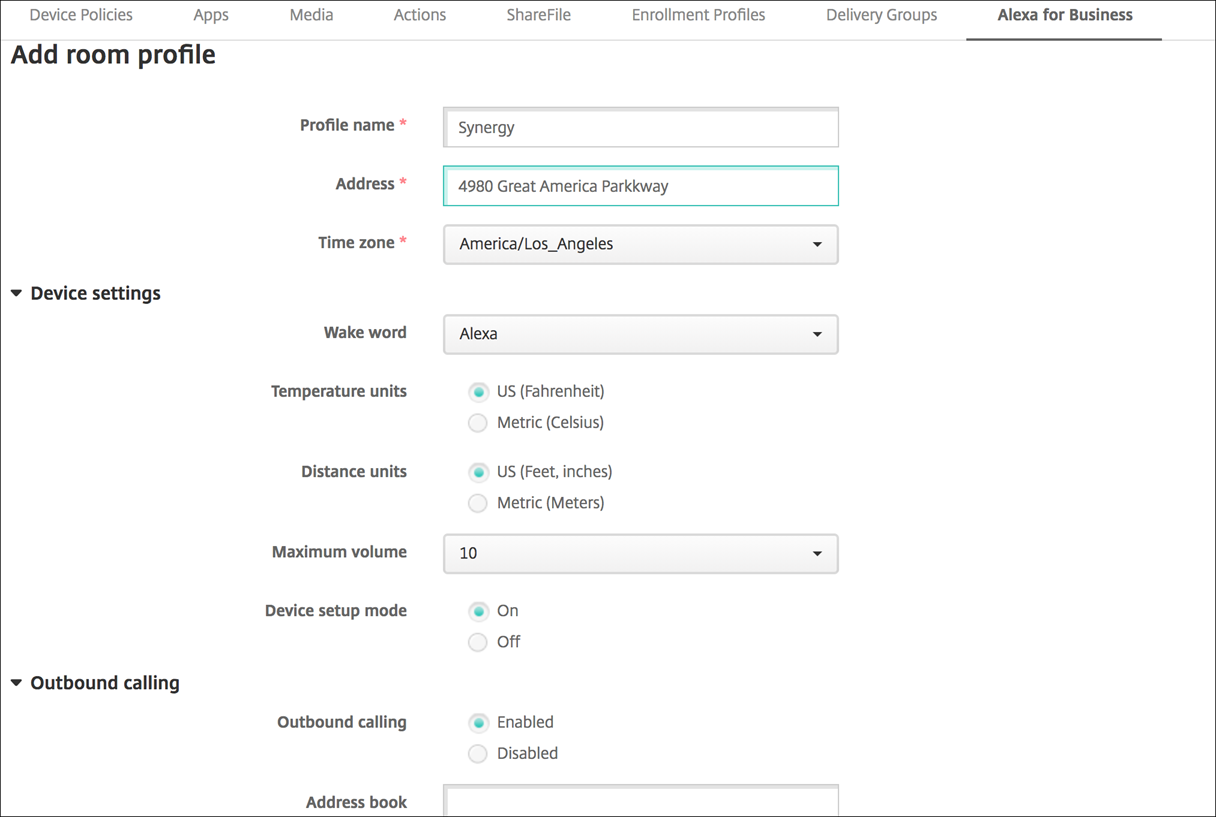Expand the Maximum volume dropdown
1216x818 pixels.
pos(640,553)
